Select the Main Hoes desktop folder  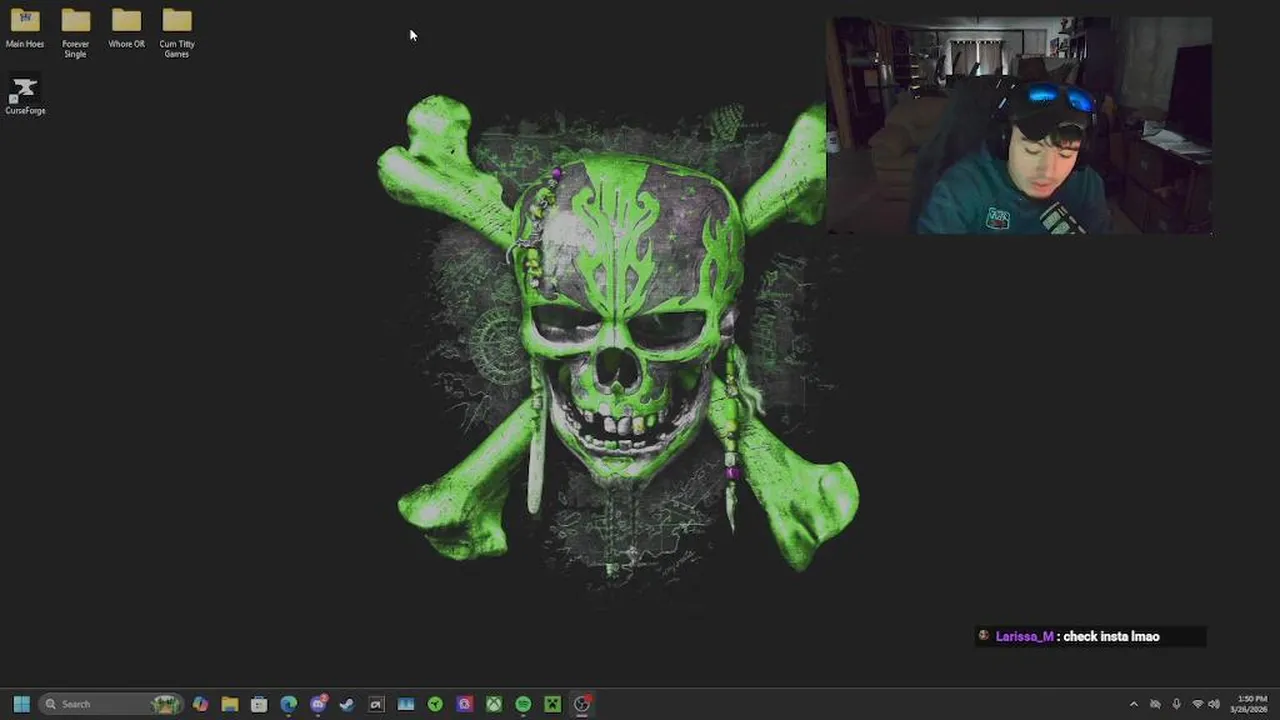pos(25,29)
